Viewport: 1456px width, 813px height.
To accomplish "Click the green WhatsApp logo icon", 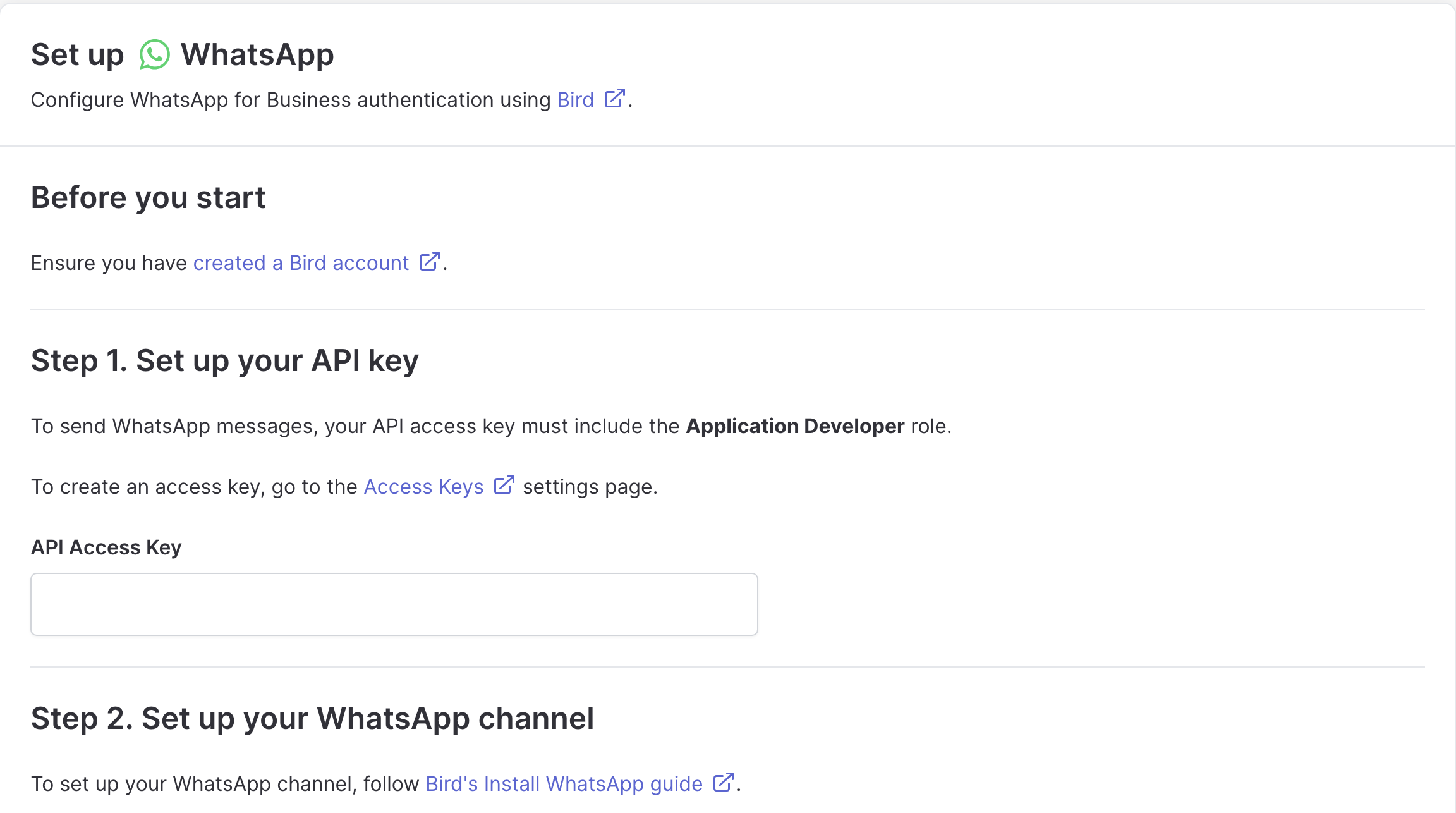I will click(154, 54).
